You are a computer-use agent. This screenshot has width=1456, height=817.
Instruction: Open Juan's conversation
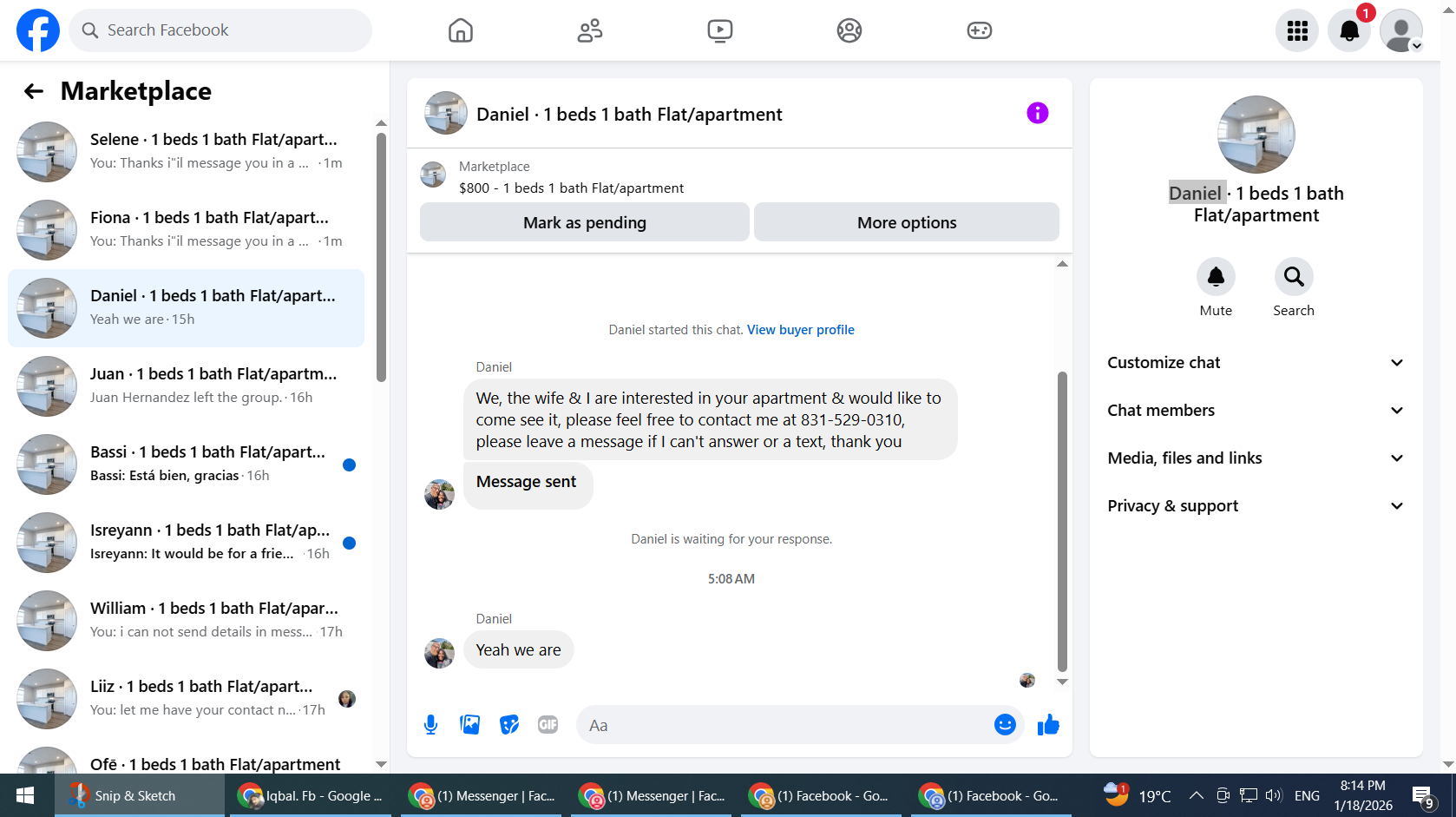tap(186, 386)
